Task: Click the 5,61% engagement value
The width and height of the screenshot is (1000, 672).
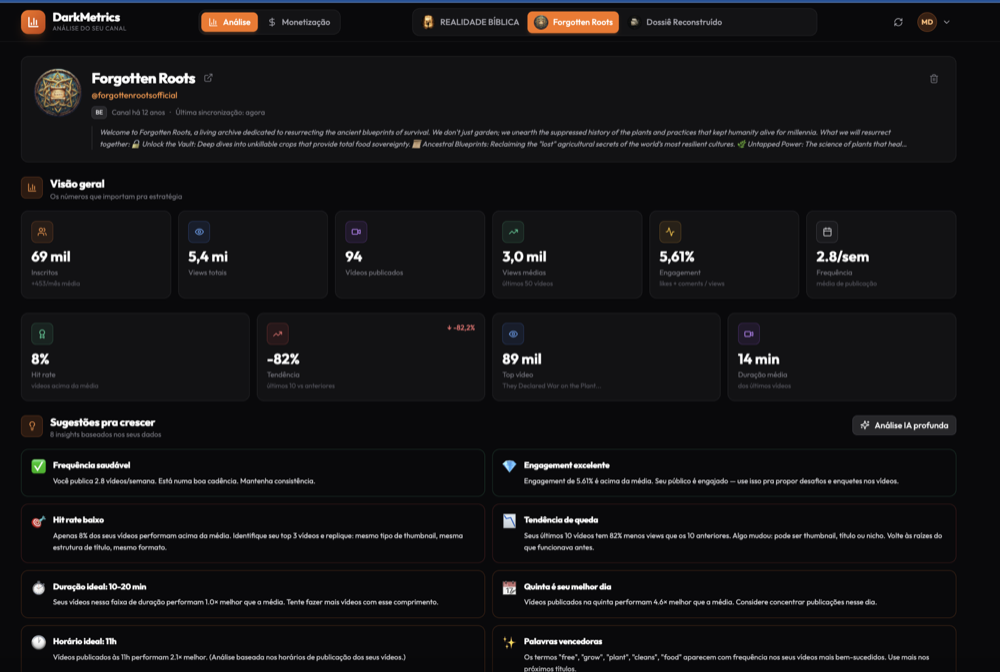Action: (x=677, y=257)
